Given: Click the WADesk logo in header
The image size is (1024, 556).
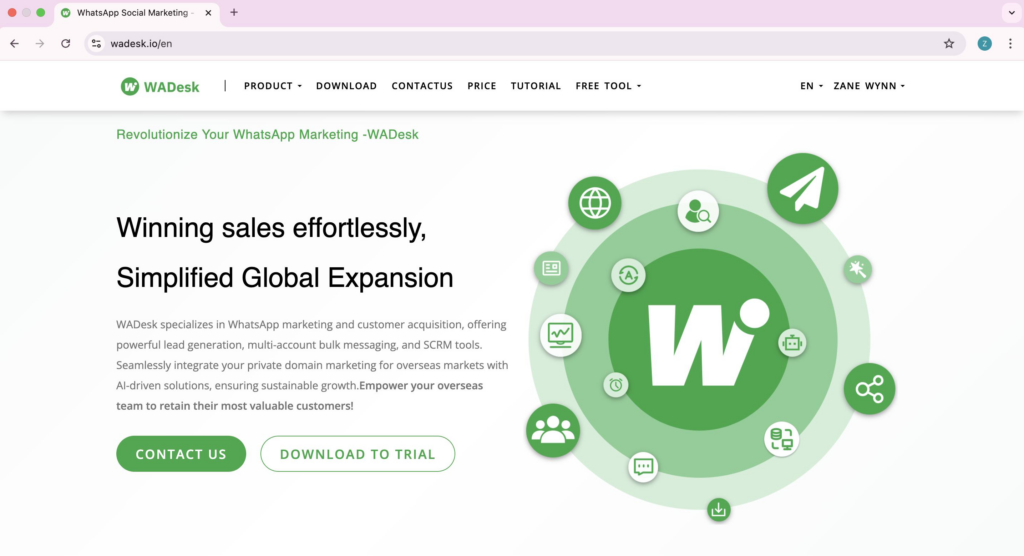Looking at the screenshot, I should 160,86.
